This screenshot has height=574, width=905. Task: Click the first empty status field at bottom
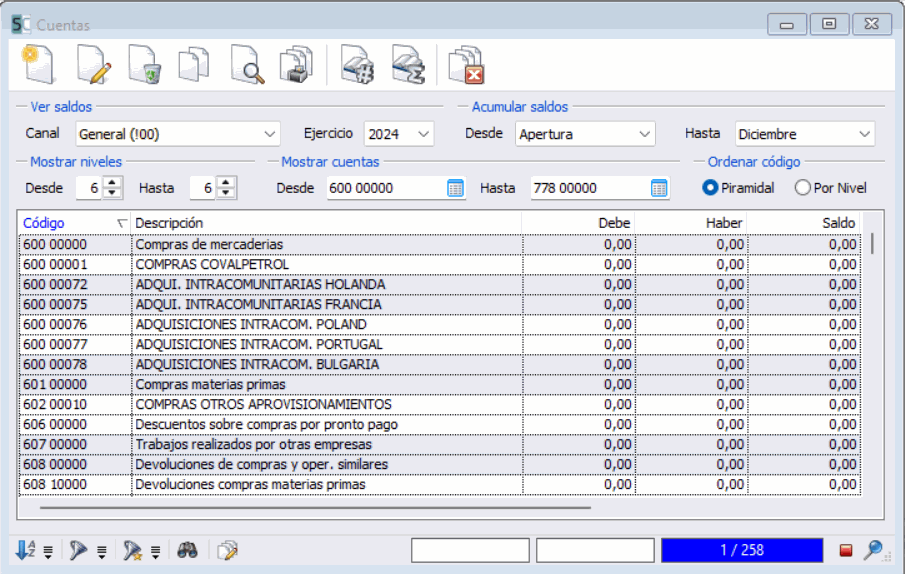pos(470,550)
